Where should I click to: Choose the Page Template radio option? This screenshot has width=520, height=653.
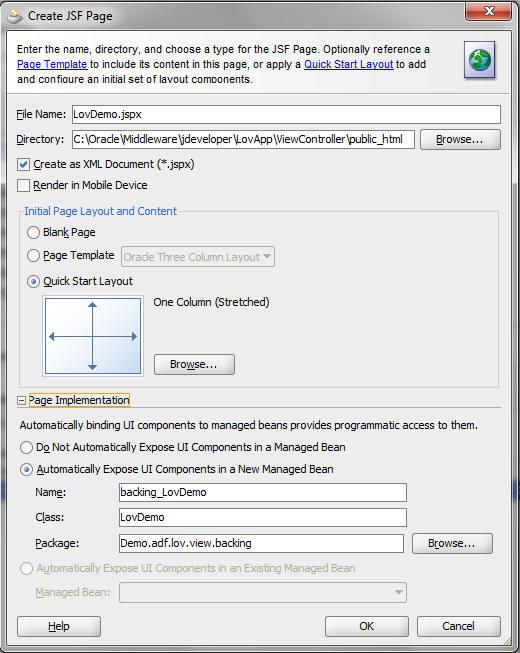point(33,255)
